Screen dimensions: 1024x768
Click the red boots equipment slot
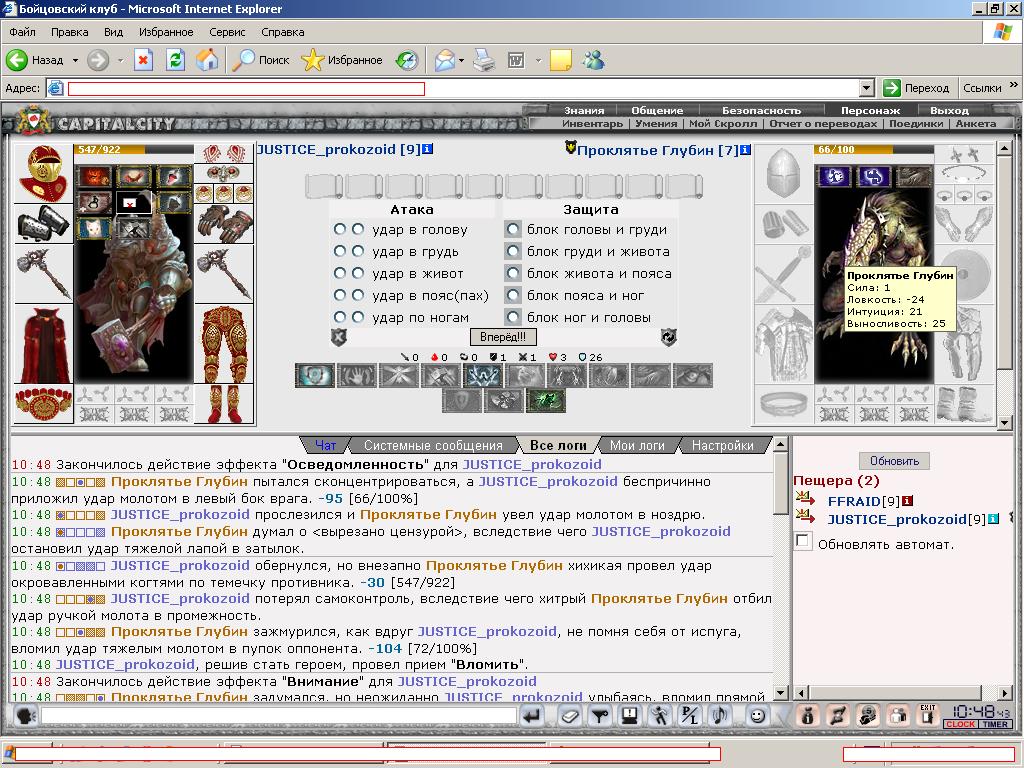tap(223, 404)
